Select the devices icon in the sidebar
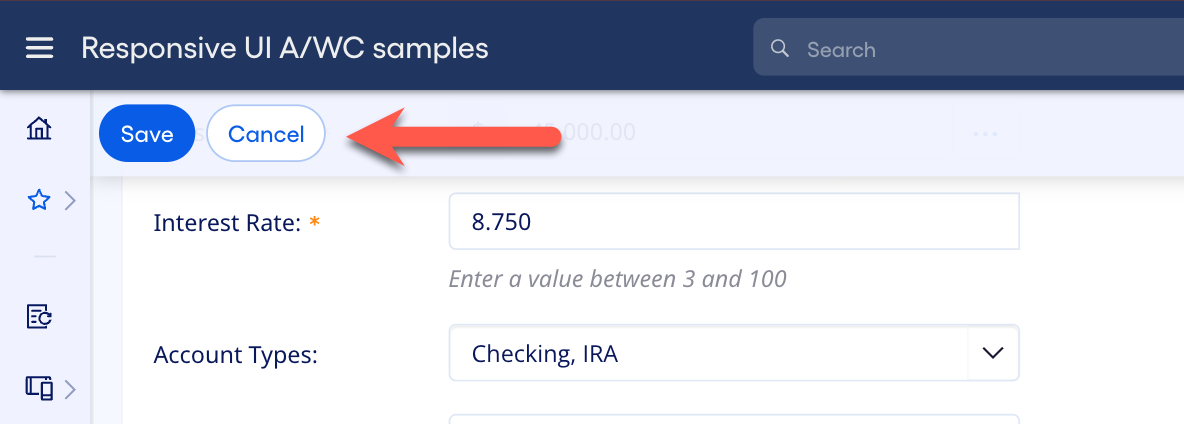Image resolution: width=1184 pixels, height=424 pixels. coord(39,388)
